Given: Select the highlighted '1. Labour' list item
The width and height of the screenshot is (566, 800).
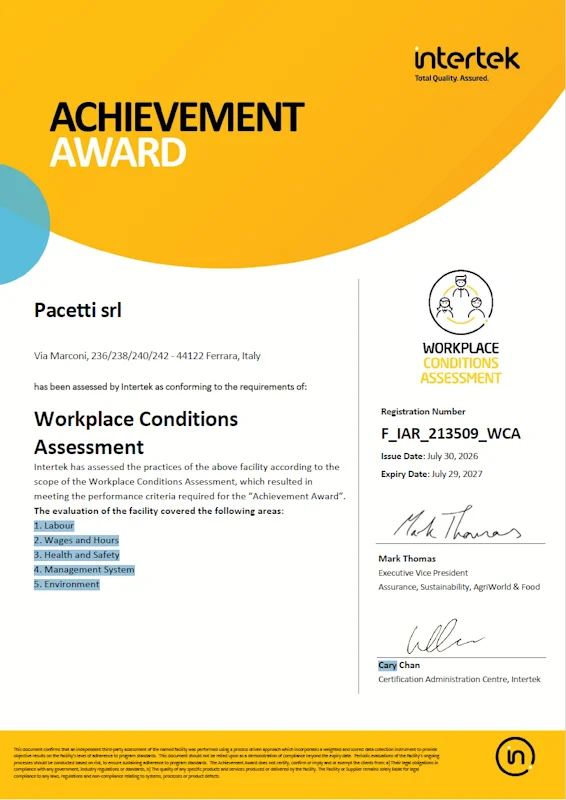Looking at the screenshot, I should (54, 526).
